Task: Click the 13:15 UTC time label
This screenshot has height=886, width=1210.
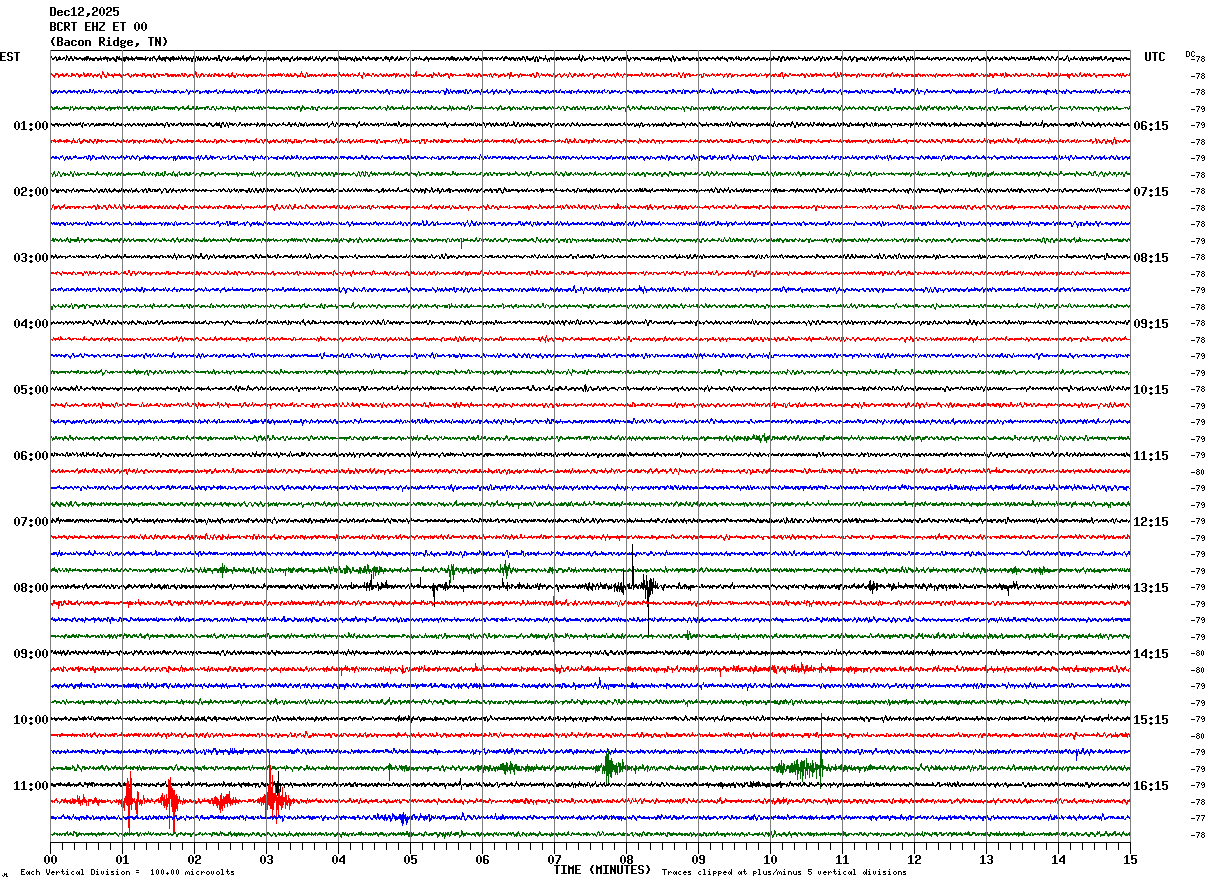Action: pyautogui.click(x=1152, y=588)
